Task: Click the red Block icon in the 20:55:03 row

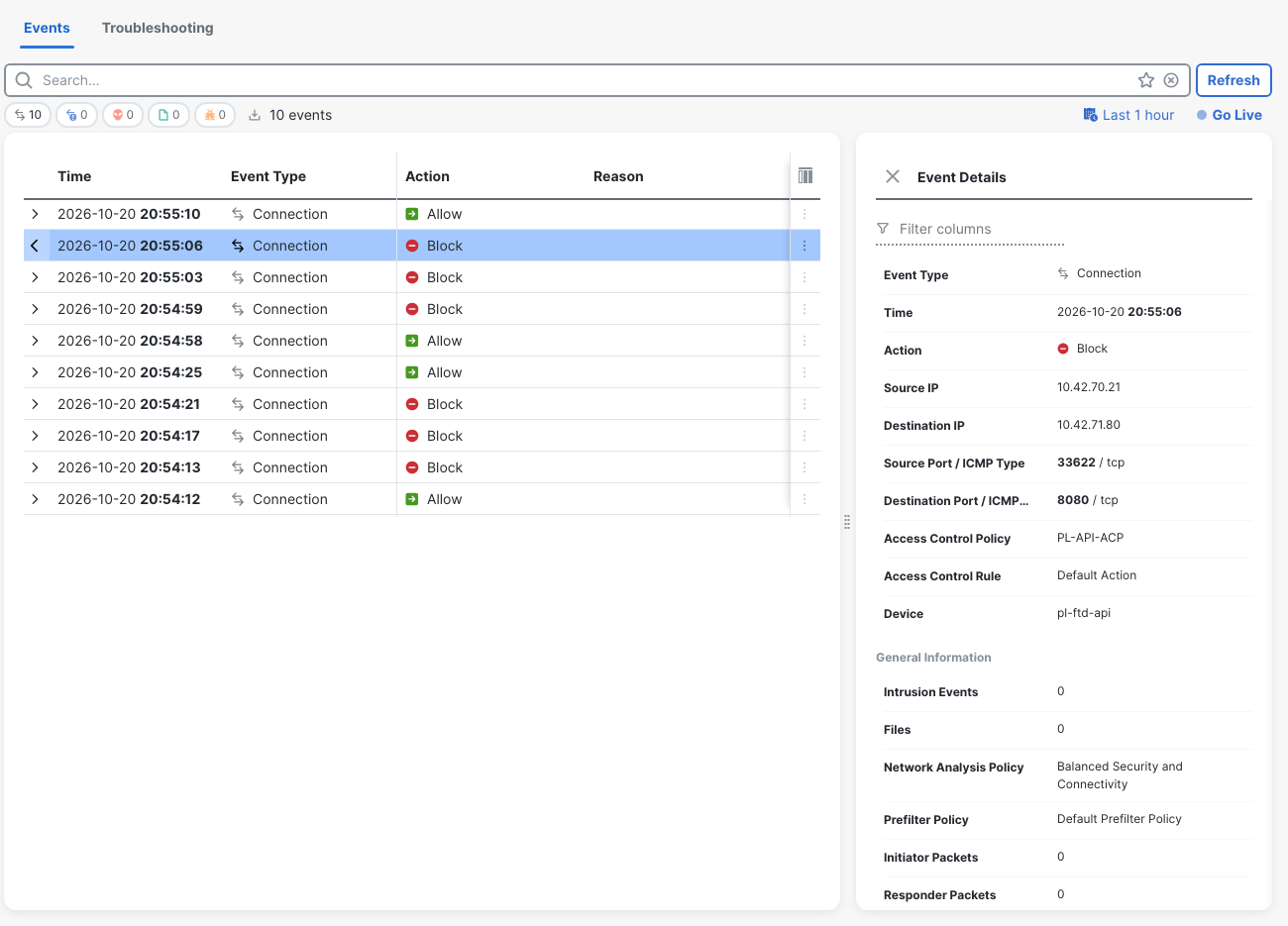Action: 412,277
